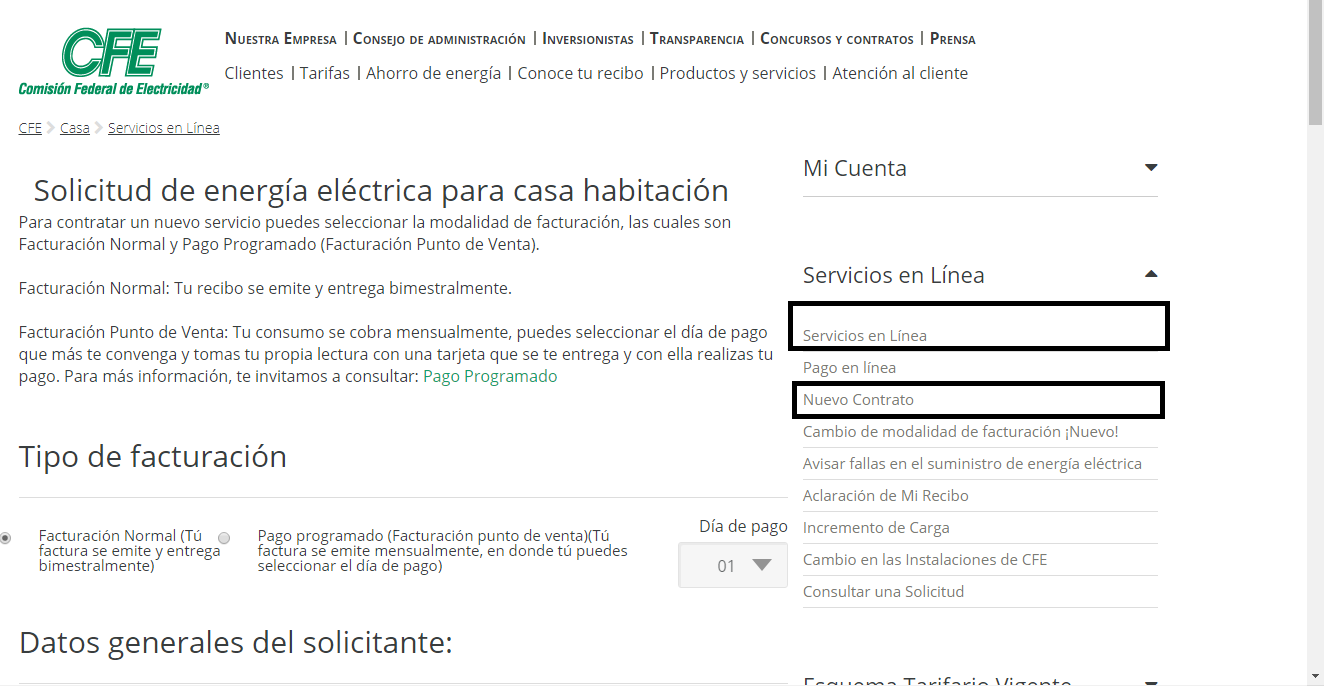Viewport: 1327px width, 686px height.
Task: Click CFE breadcrumb link
Action: click(x=30, y=128)
